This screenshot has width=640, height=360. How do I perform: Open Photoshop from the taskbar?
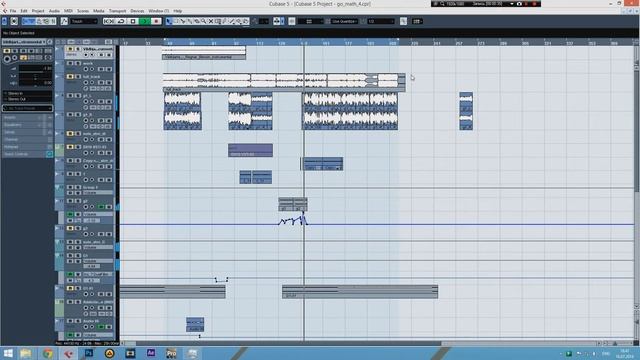pos(89,353)
